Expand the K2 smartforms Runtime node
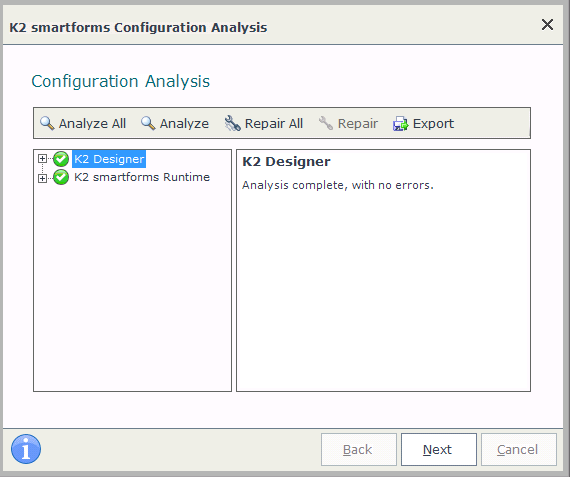 [42, 178]
